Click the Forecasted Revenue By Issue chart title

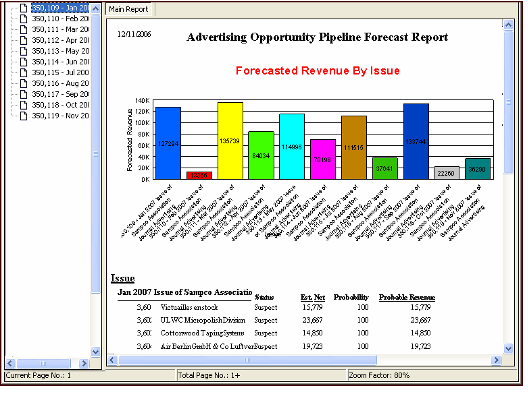318,71
